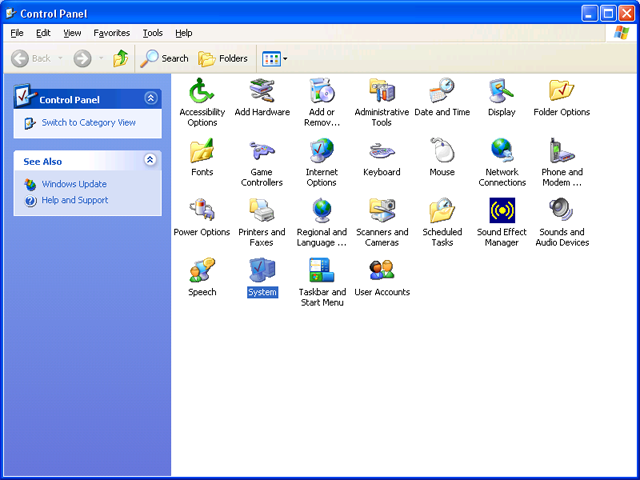Open the Tools menu
The image size is (640, 480).
pyautogui.click(x=152, y=33)
